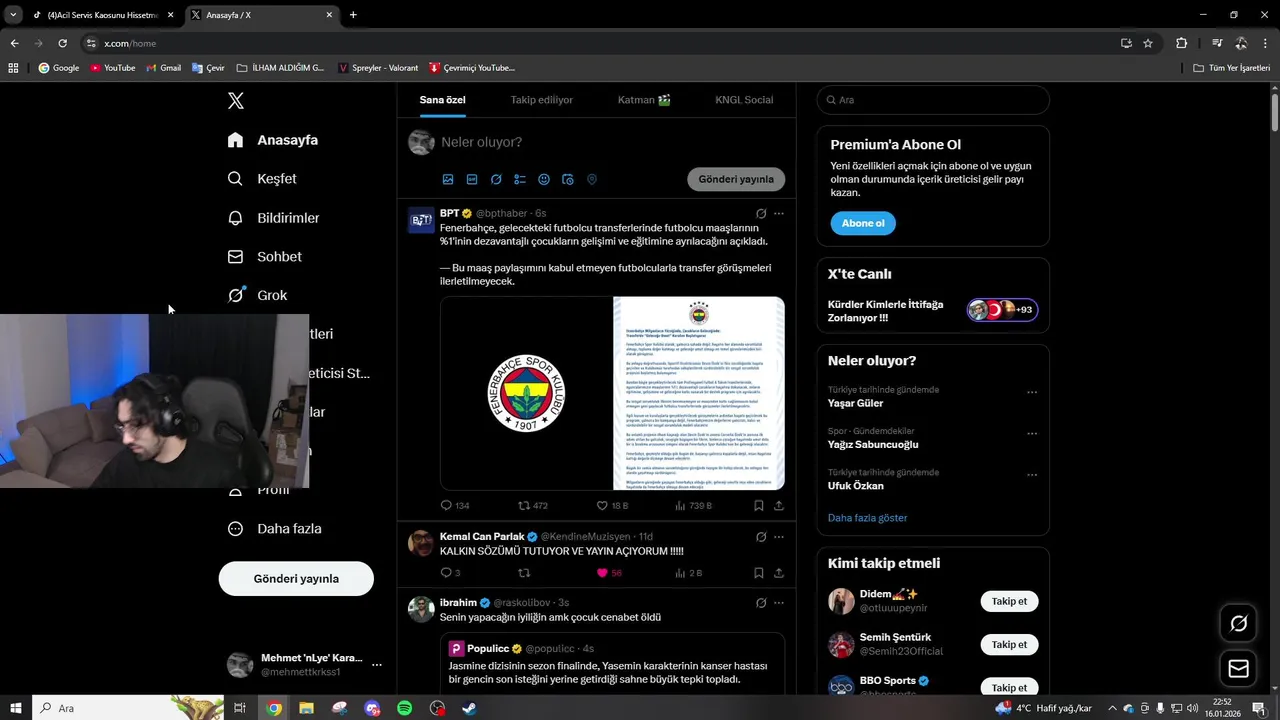
Task: Unlike Kemal Can Parlak post with 56 likes
Action: (x=609, y=573)
